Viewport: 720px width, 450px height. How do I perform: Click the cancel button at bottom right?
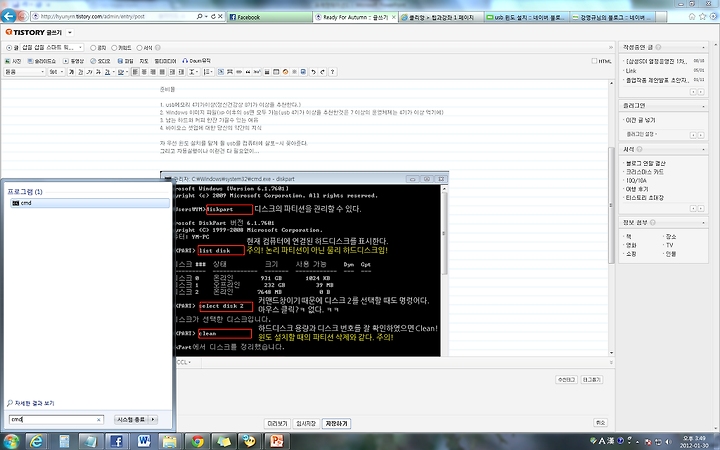(x=600, y=422)
